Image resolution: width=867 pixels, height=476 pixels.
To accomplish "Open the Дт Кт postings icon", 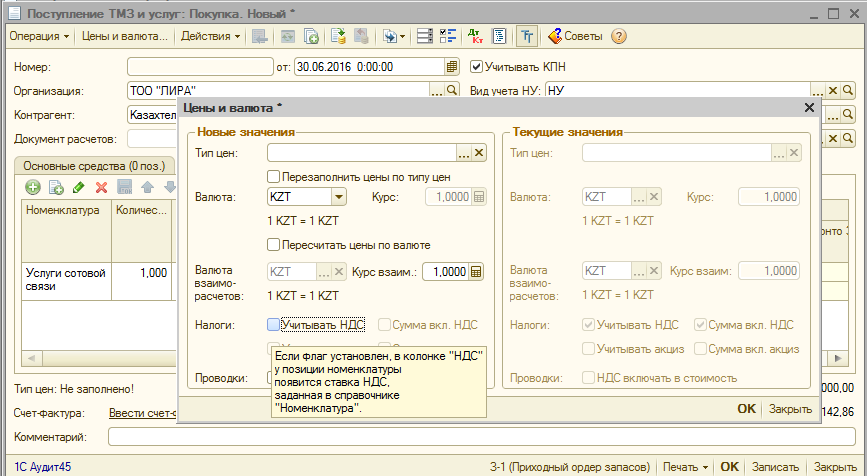I will (475, 36).
